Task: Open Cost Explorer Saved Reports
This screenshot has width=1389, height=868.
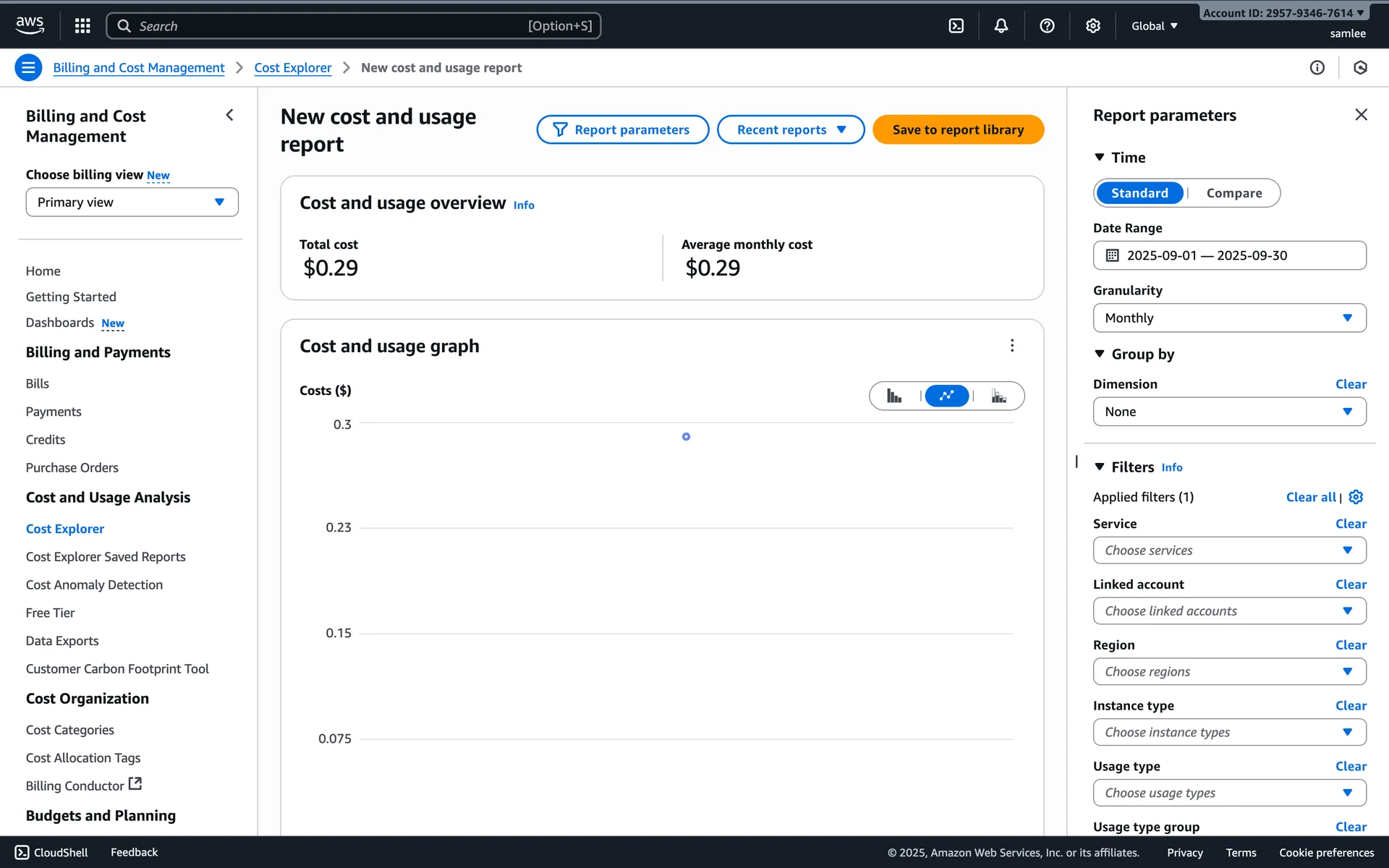Action: (x=106, y=557)
